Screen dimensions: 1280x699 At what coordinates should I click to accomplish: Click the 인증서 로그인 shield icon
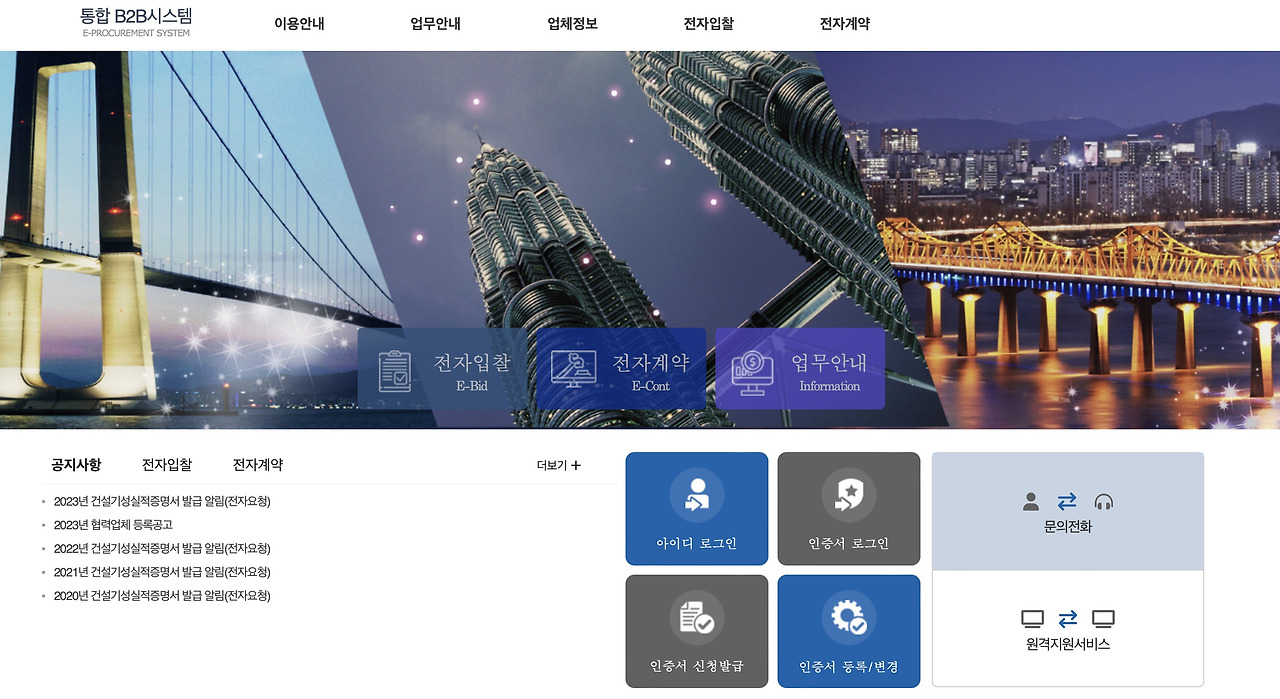click(x=848, y=492)
